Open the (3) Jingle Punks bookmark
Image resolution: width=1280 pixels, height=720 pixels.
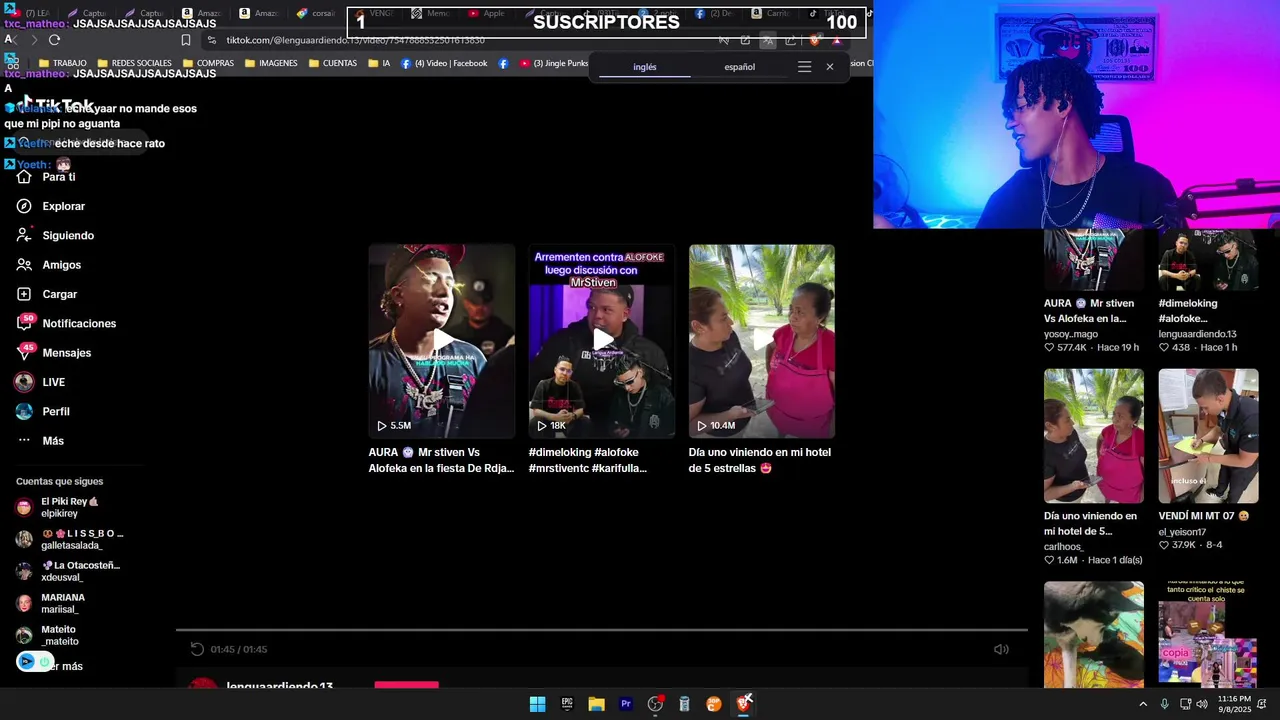point(554,63)
